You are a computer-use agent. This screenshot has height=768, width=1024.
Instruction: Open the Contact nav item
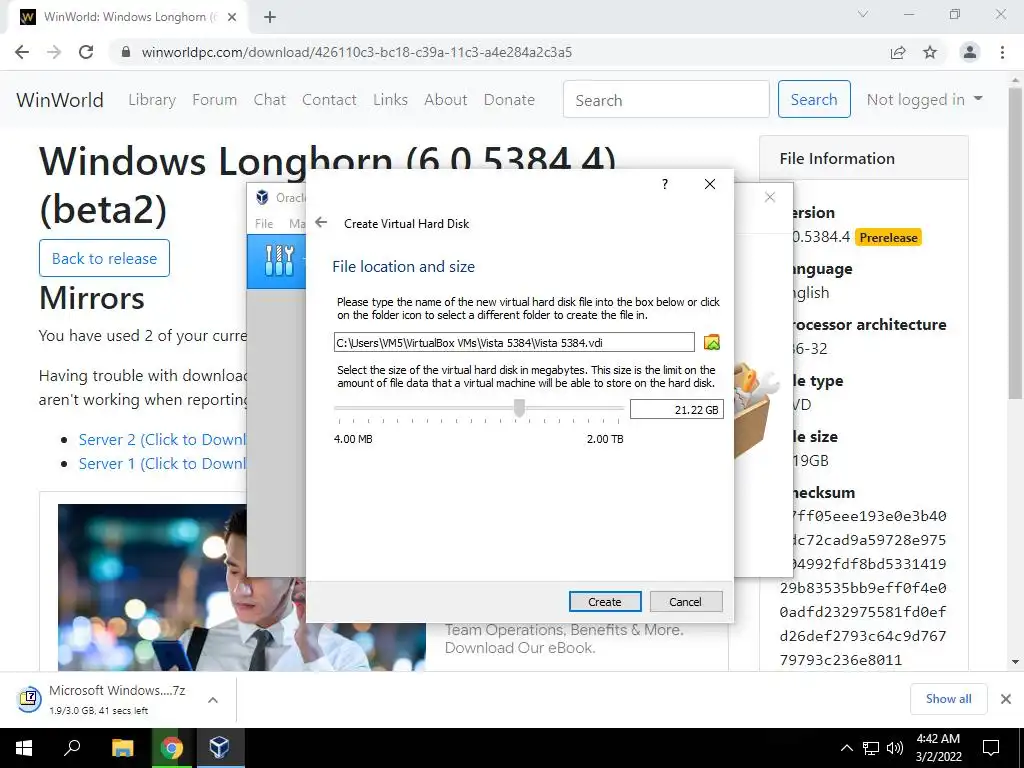click(329, 99)
